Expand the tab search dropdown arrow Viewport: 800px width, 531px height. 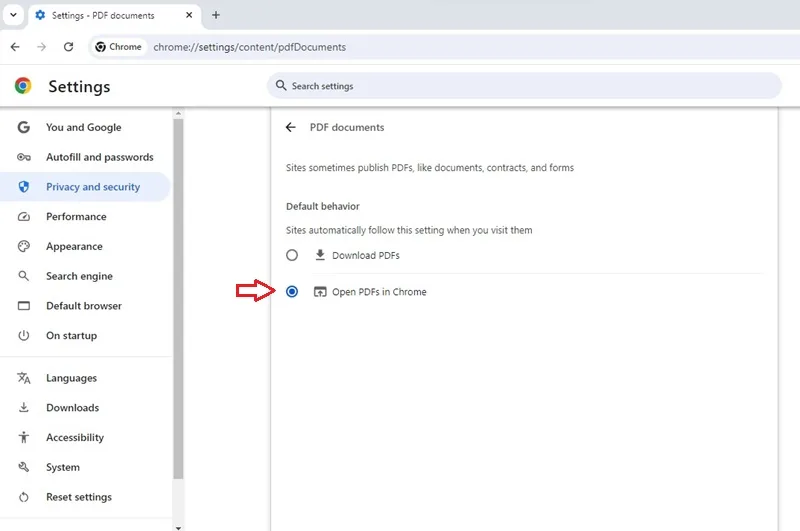click(x=13, y=15)
